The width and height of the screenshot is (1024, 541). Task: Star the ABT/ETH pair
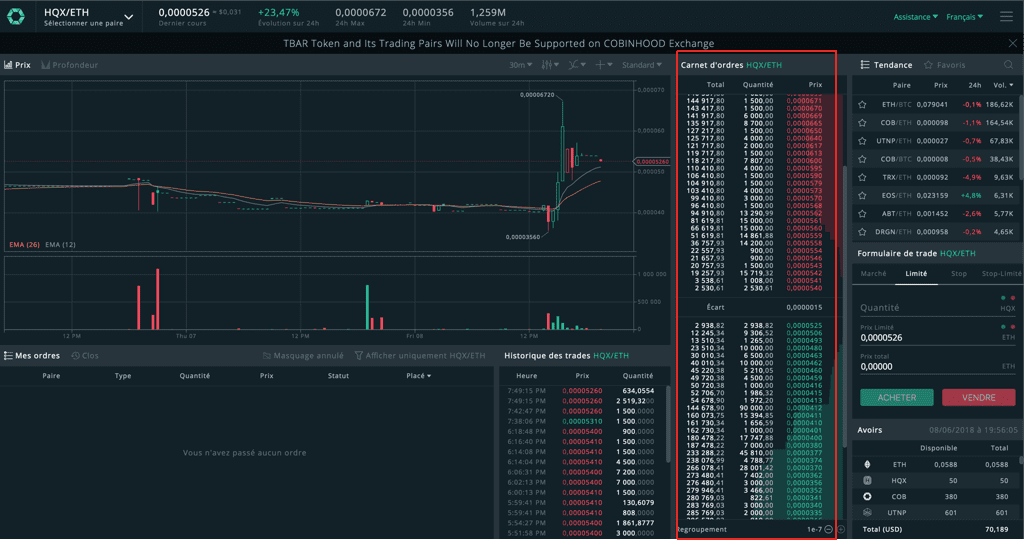point(862,214)
